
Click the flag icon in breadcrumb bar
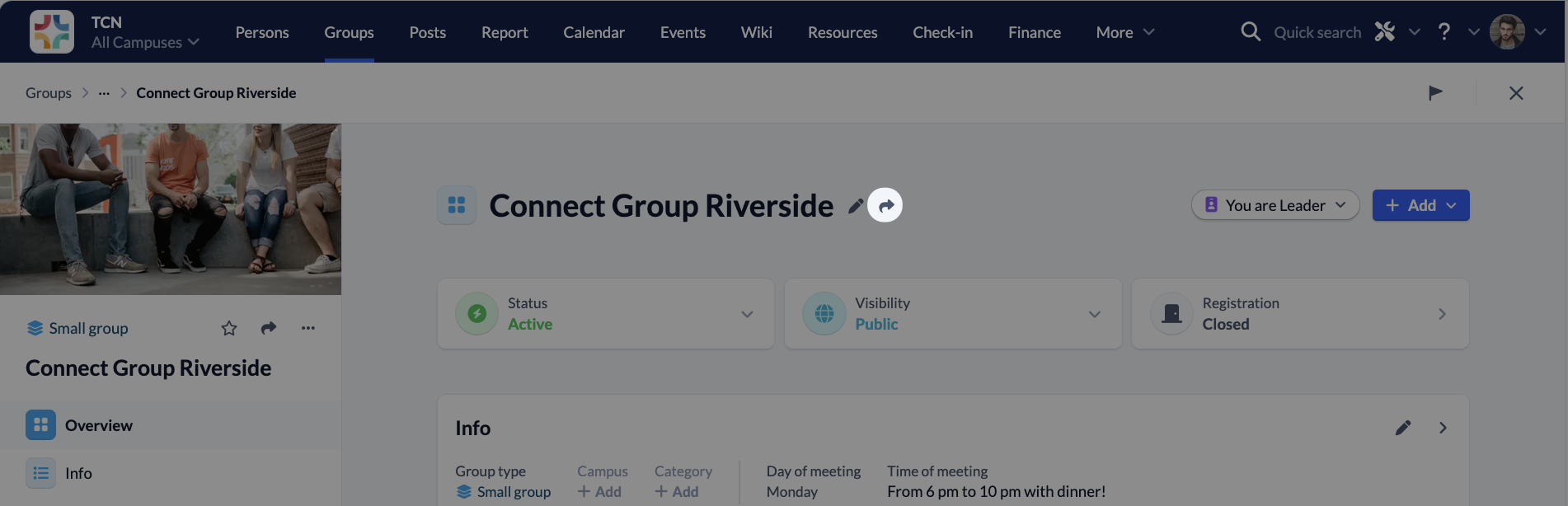click(x=1435, y=93)
